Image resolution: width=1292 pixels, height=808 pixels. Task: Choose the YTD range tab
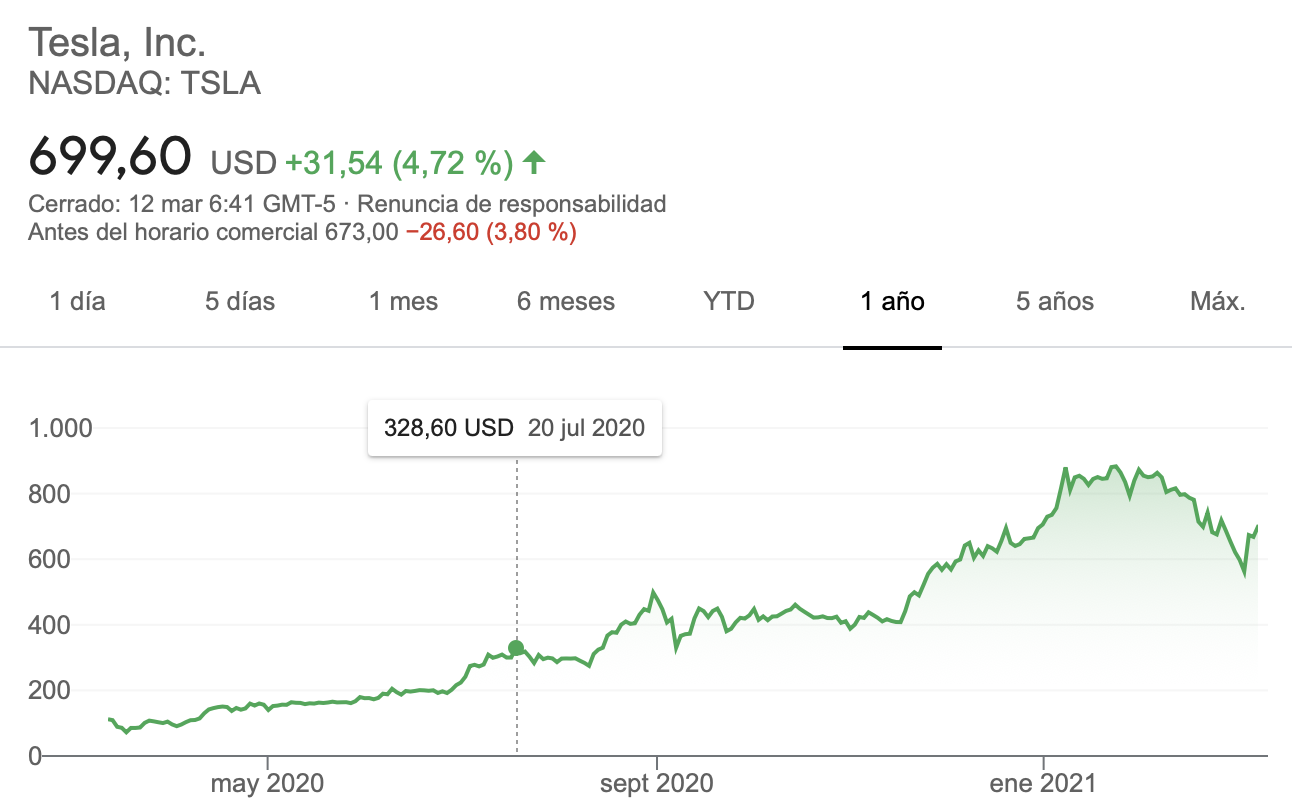pyautogui.click(x=729, y=301)
